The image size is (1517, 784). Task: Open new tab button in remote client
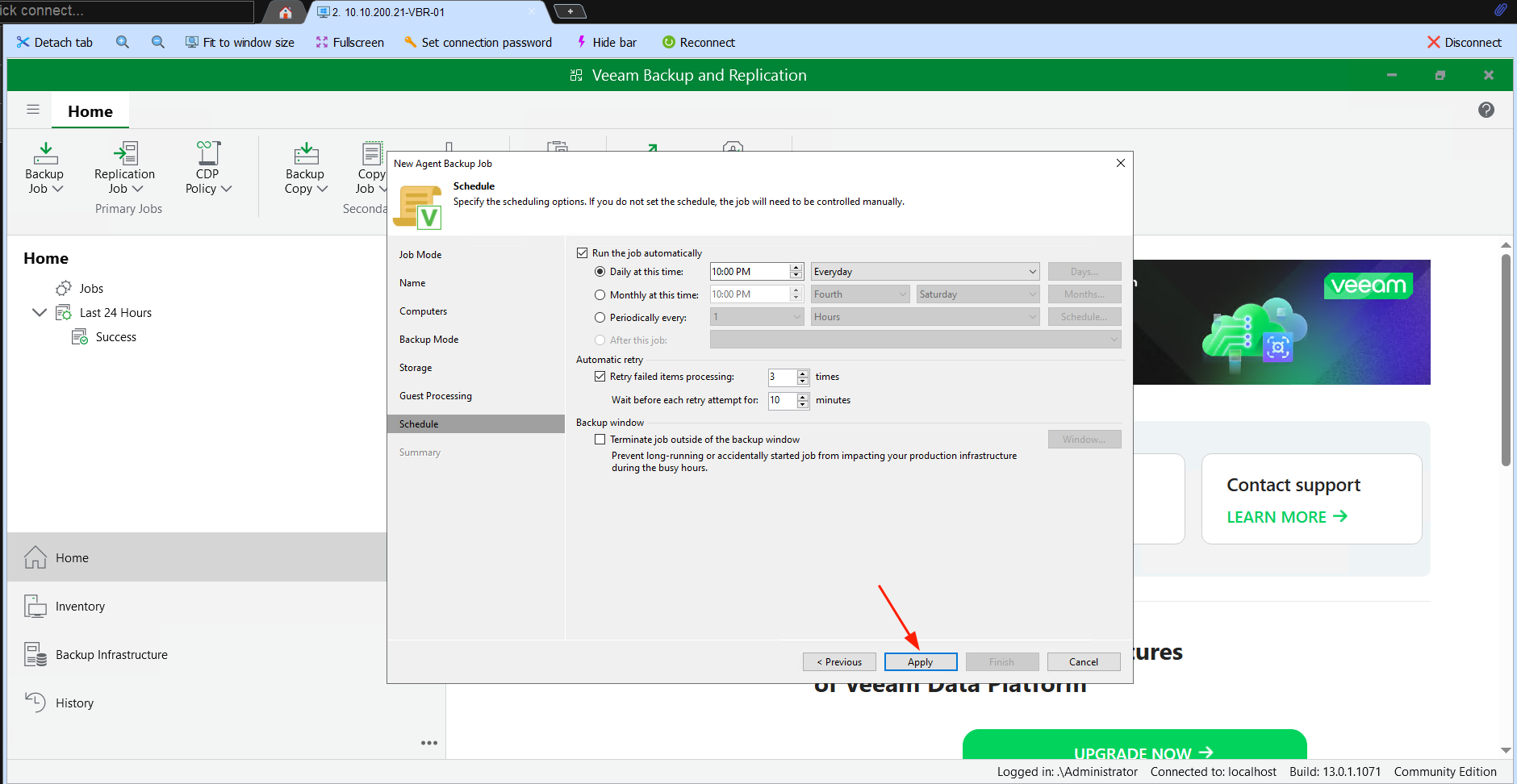point(570,11)
